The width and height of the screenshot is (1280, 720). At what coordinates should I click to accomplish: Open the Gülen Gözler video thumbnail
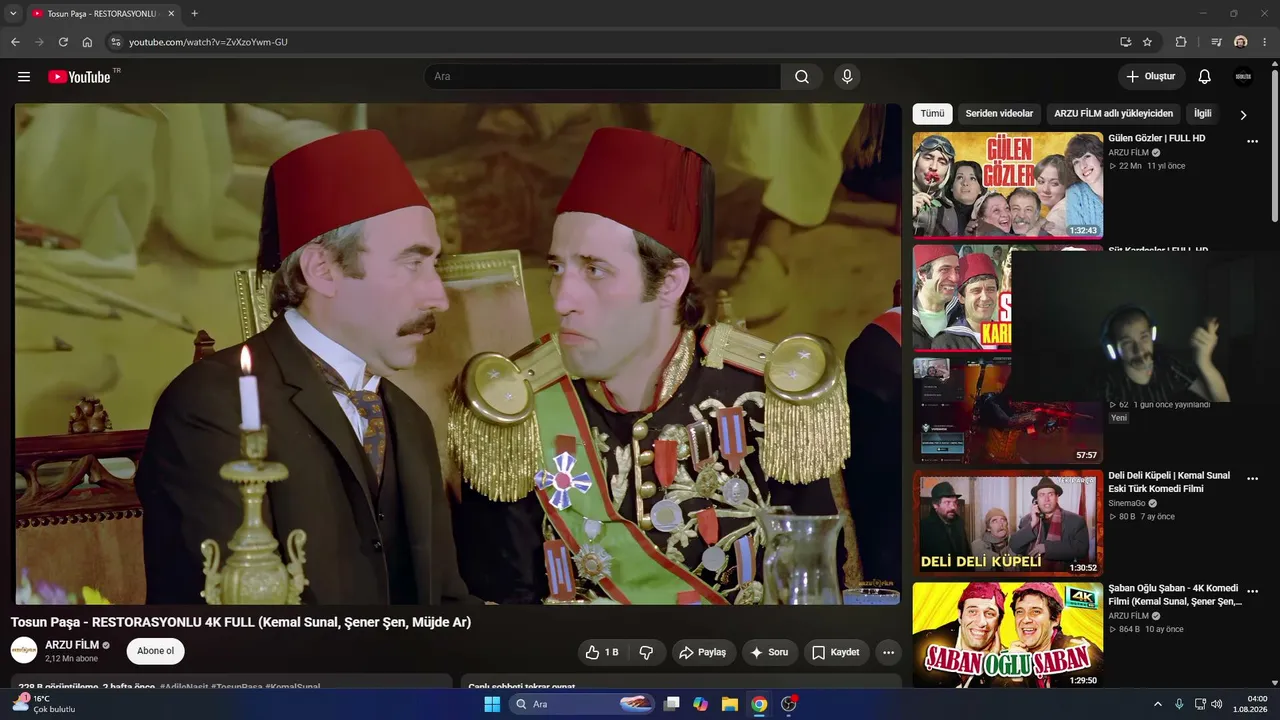[x=1008, y=185]
